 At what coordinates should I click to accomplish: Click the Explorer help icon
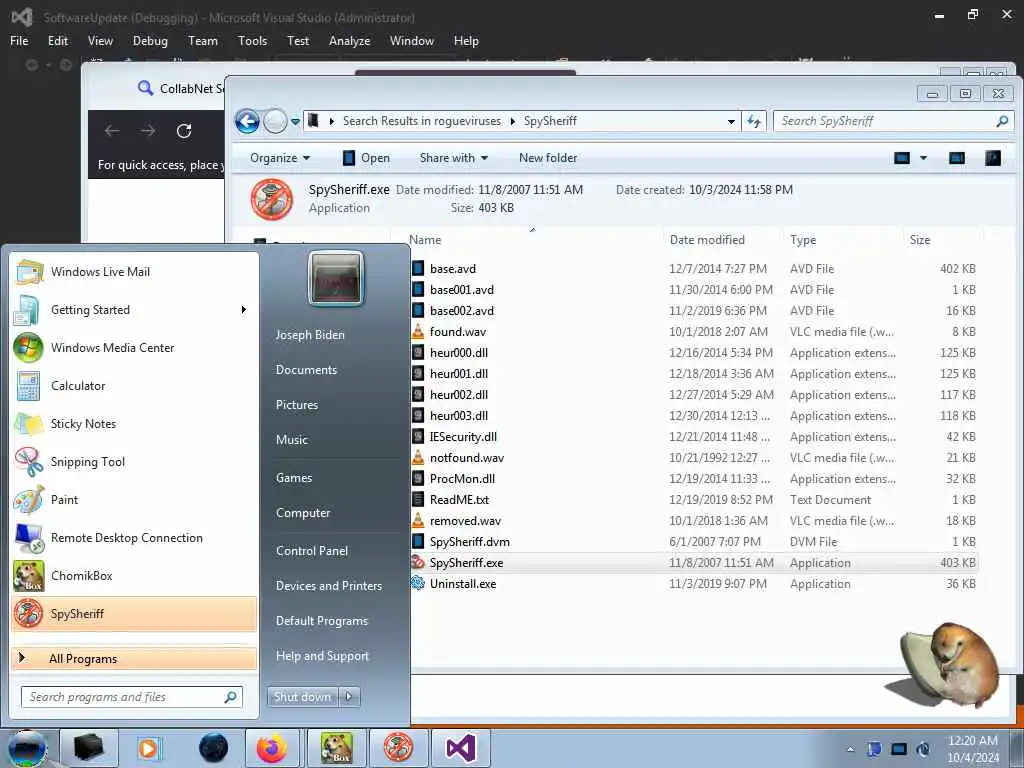click(x=993, y=158)
